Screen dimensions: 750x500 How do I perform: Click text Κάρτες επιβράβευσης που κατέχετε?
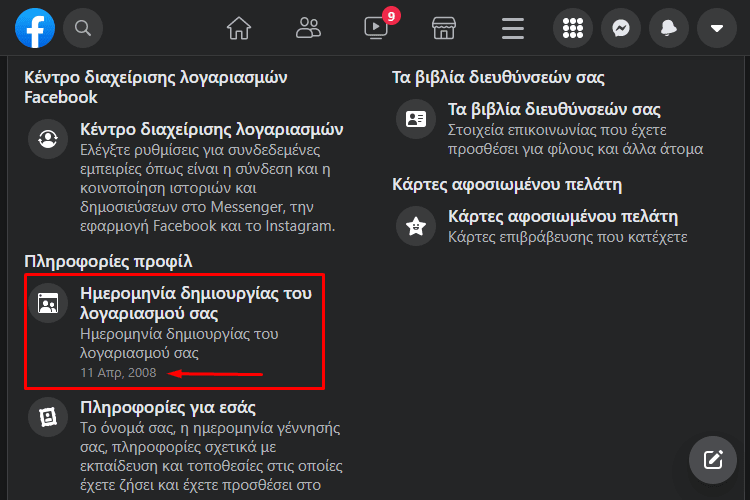567,237
